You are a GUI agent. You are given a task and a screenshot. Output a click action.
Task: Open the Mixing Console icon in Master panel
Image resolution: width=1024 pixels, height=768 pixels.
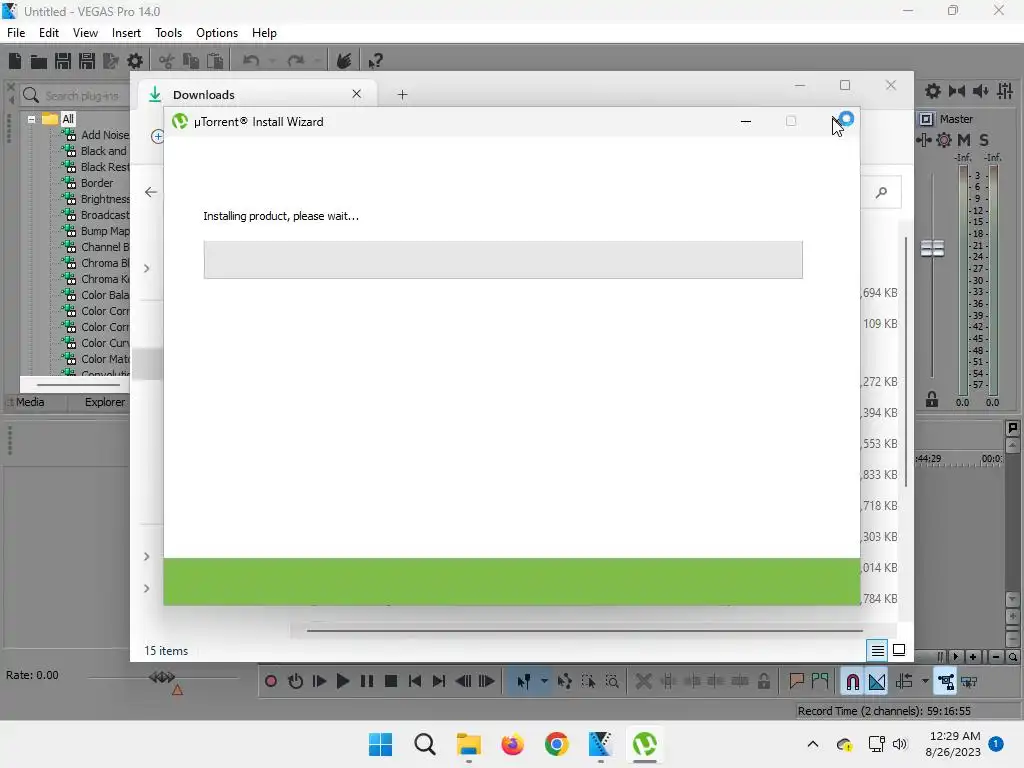click(x=1005, y=91)
